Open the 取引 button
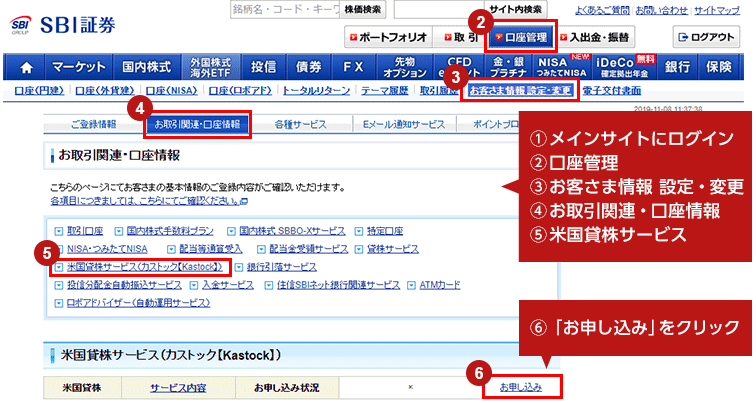The image size is (756, 403). pyautogui.click(x=460, y=37)
